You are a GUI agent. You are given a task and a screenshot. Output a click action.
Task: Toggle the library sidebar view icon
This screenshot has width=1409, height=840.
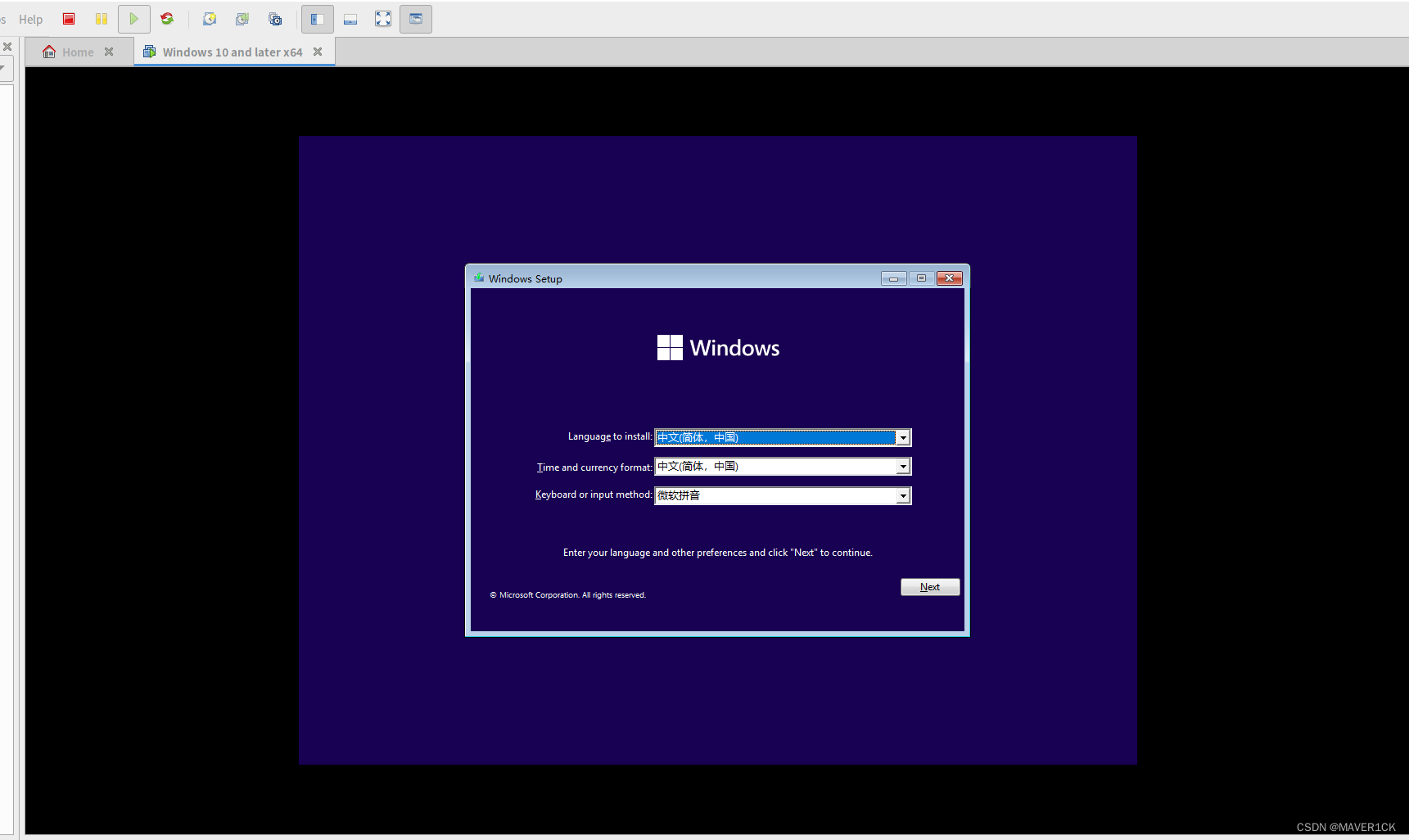pyautogui.click(x=318, y=19)
